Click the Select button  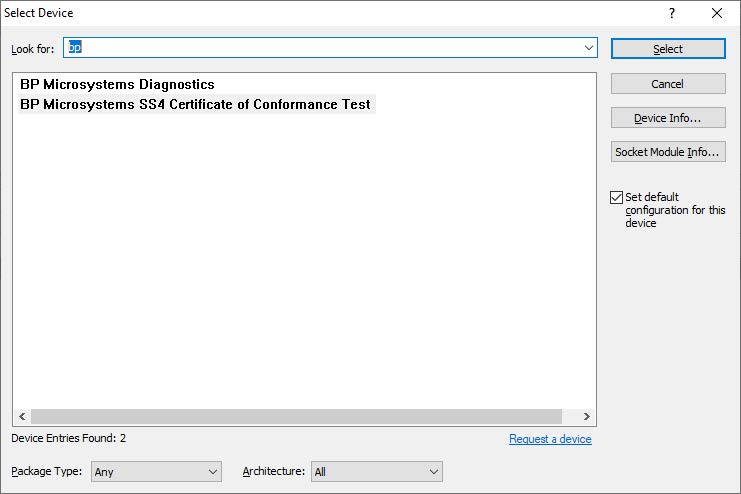668,49
